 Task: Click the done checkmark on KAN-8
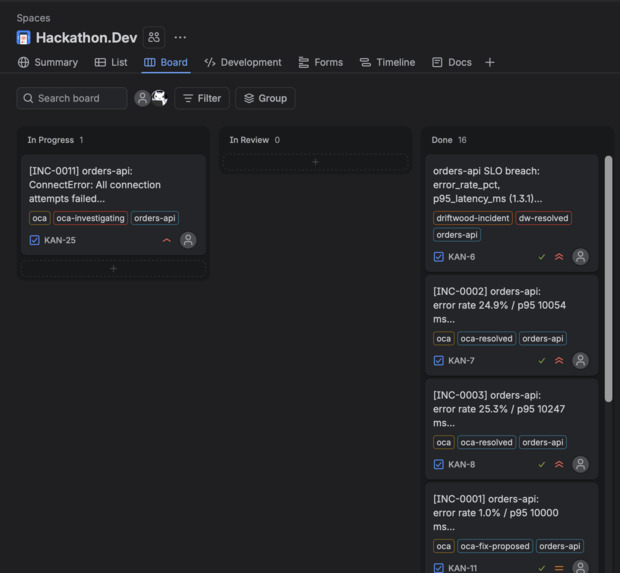click(x=542, y=464)
